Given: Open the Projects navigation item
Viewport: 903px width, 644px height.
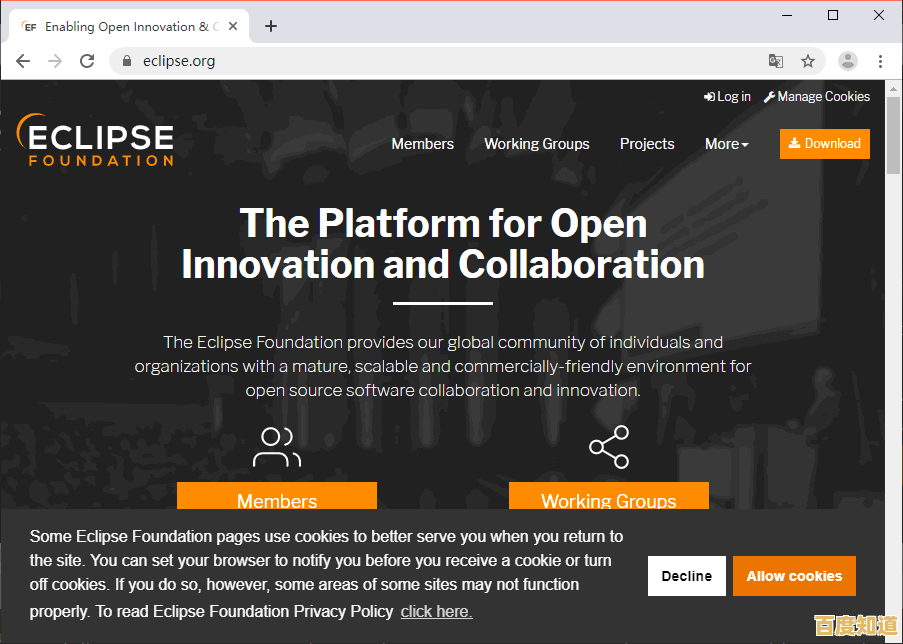Looking at the screenshot, I should pyautogui.click(x=647, y=144).
